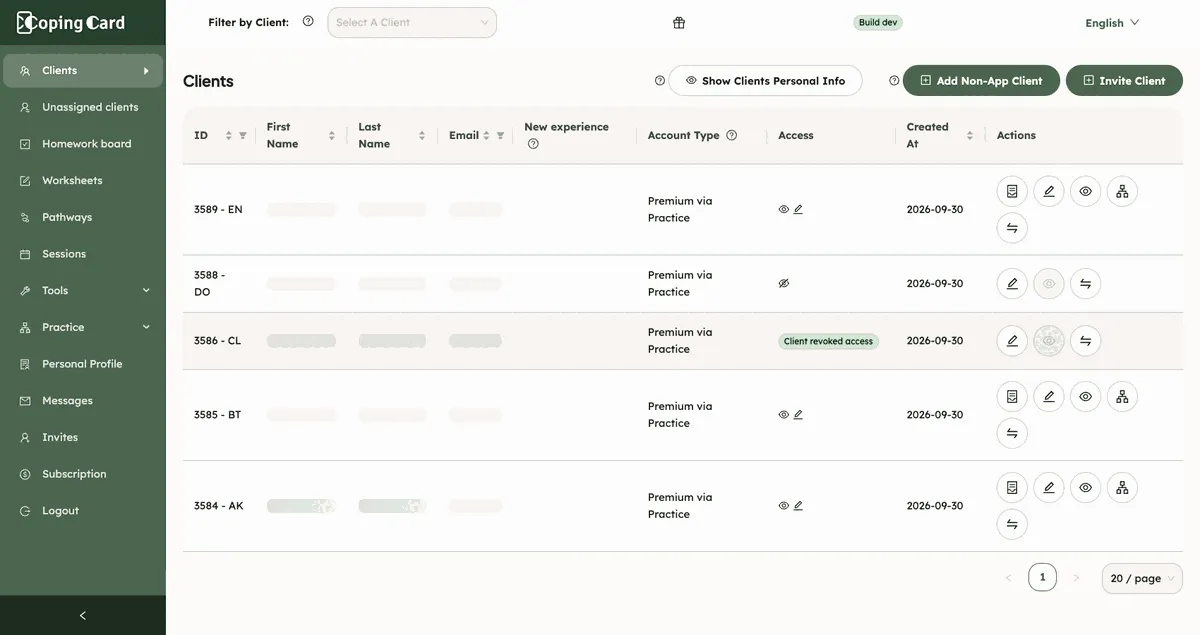Sort by First Name column

pyautogui.click(x=332, y=136)
